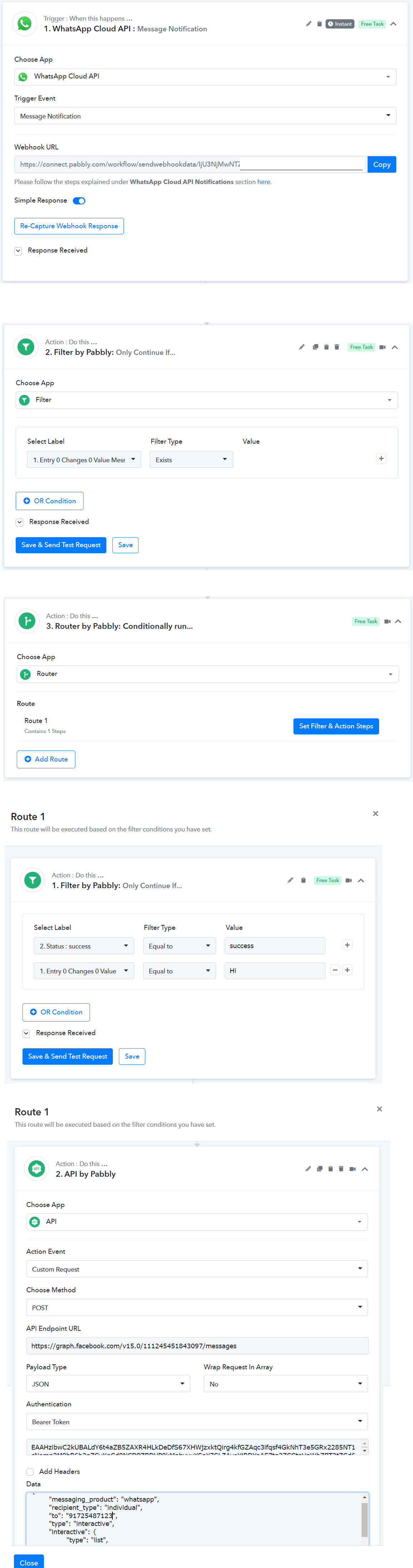413x1568 pixels.
Task: Open video camera icon on Route 1 Filter step
Action: [x=349, y=880]
